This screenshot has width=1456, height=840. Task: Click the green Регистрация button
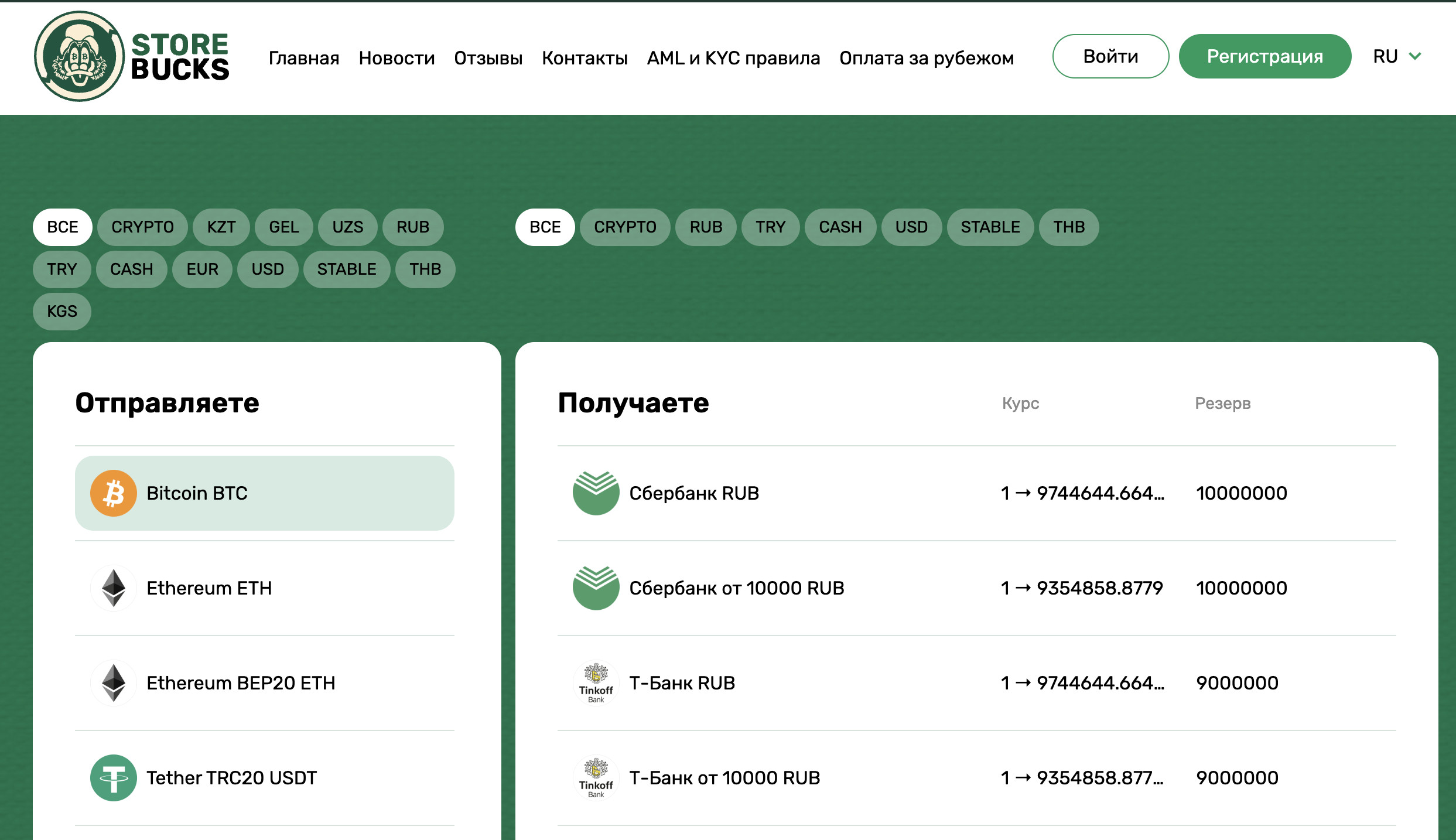click(1264, 56)
